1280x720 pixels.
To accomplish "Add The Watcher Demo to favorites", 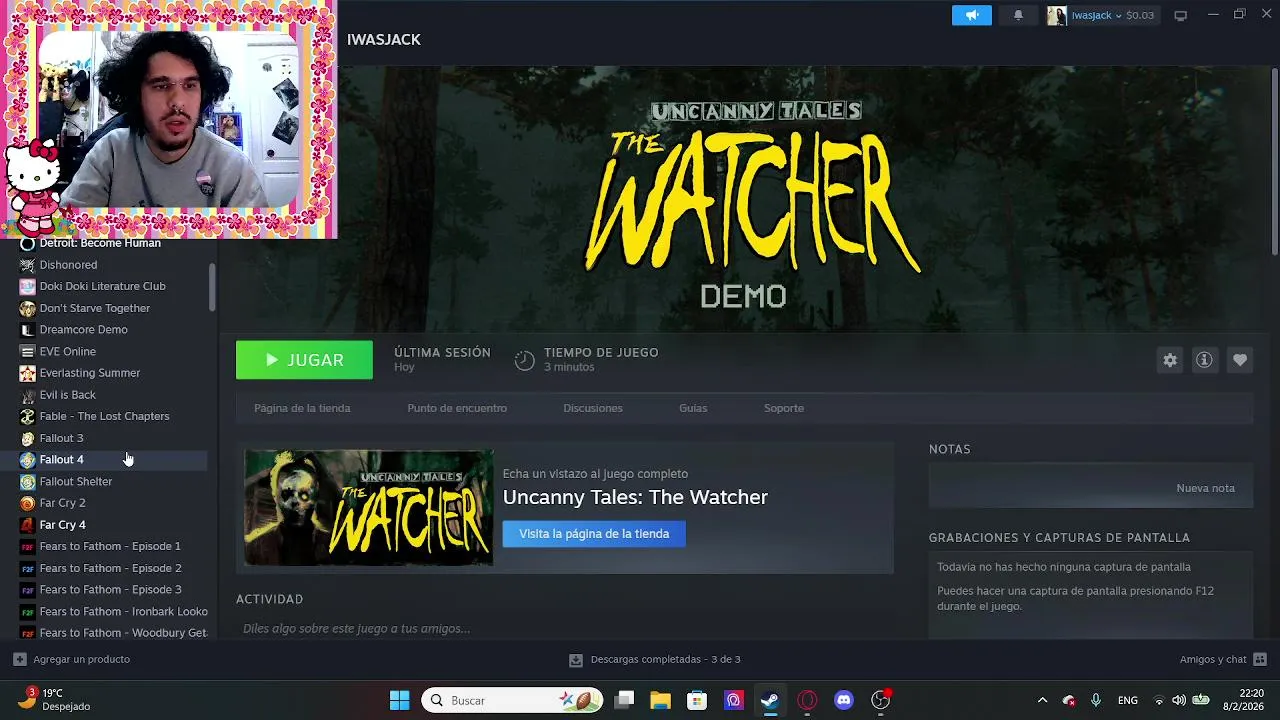I will pyautogui.click(x=1240, y=360).
